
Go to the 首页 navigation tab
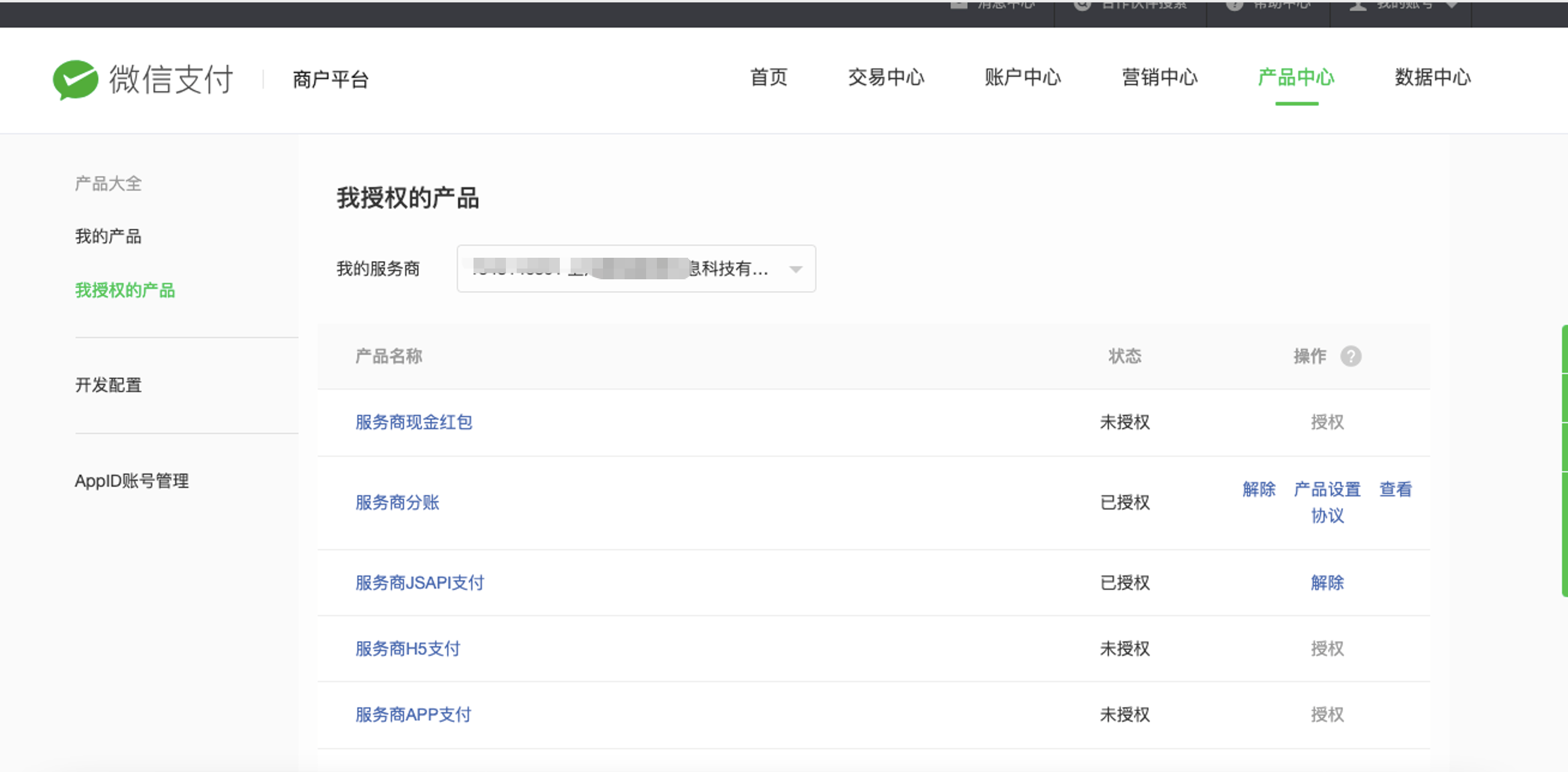tap(768, 77)
